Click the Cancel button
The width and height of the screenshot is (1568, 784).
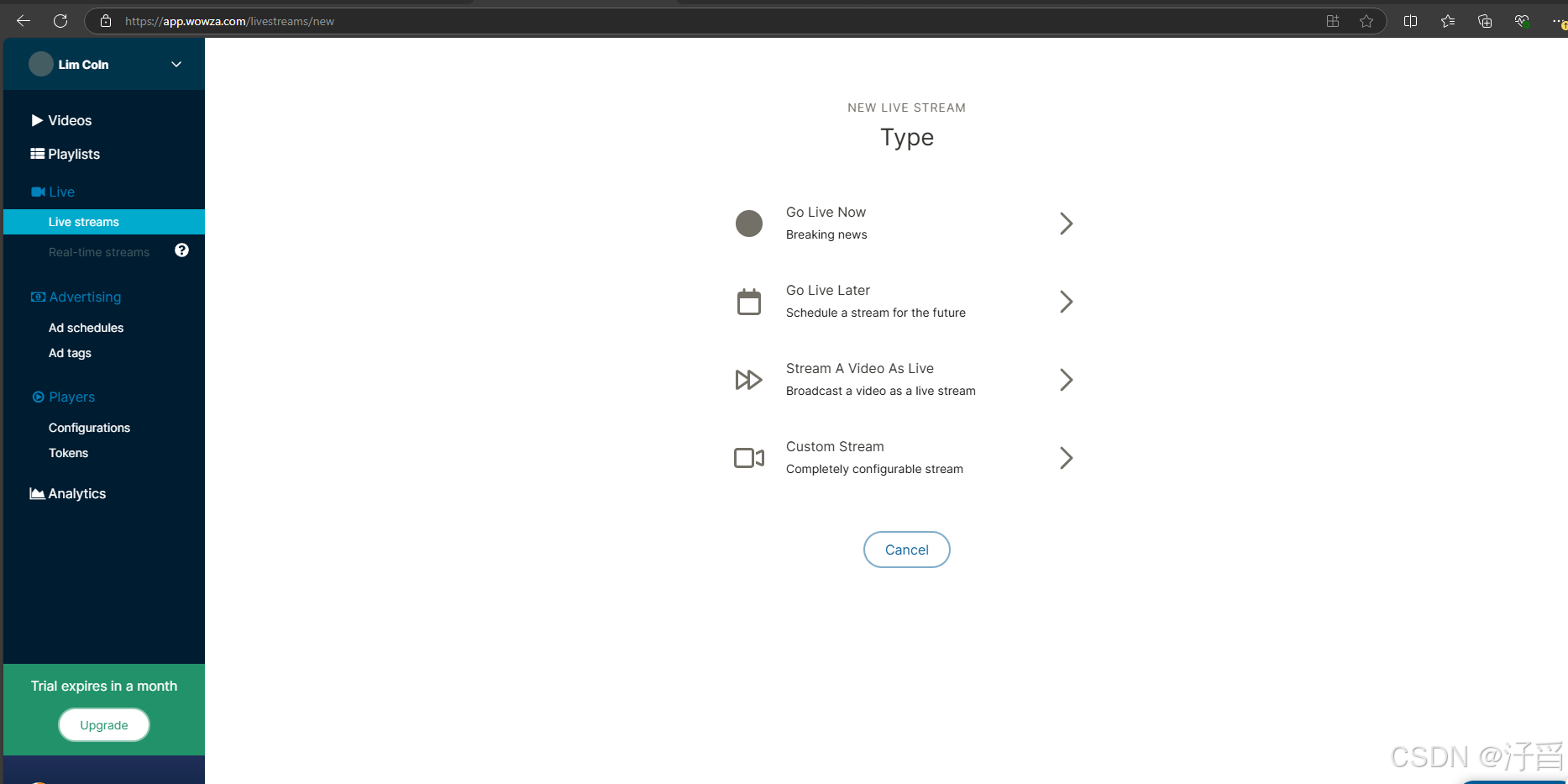907,550
